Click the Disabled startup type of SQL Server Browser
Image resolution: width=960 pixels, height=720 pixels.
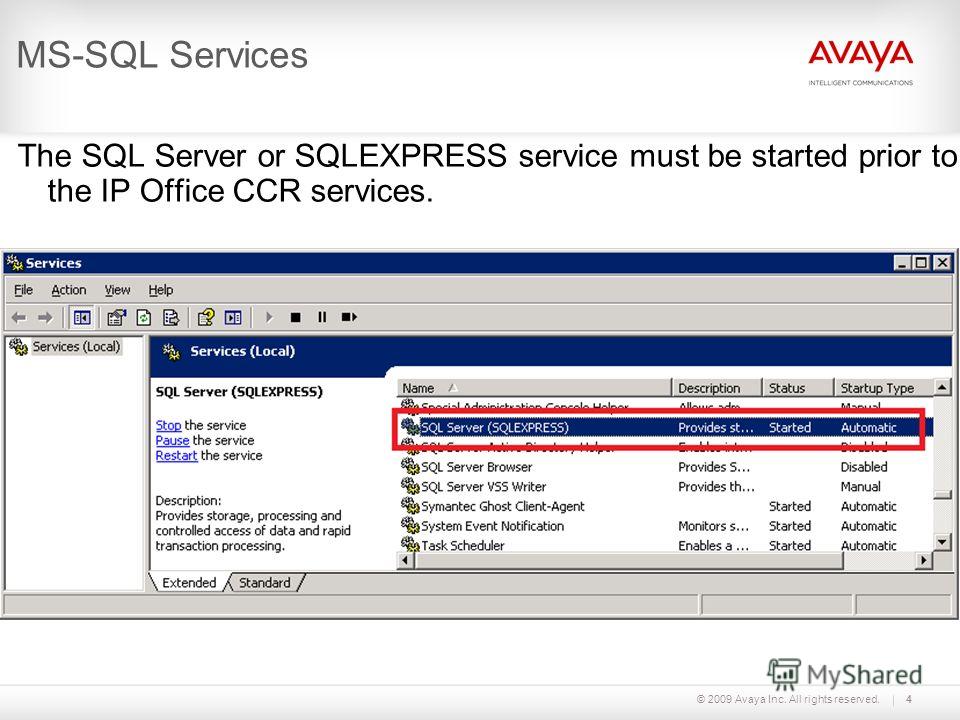click(864, 467)
